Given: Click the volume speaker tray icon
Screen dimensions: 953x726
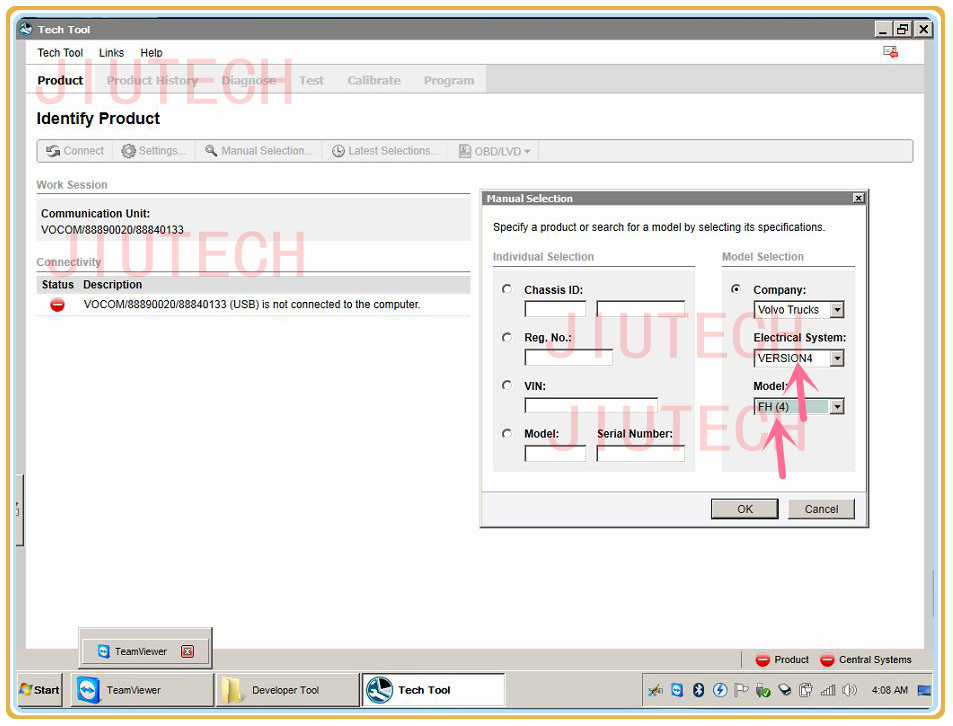Looking at the screenshot, I should (x=850, y=691).
